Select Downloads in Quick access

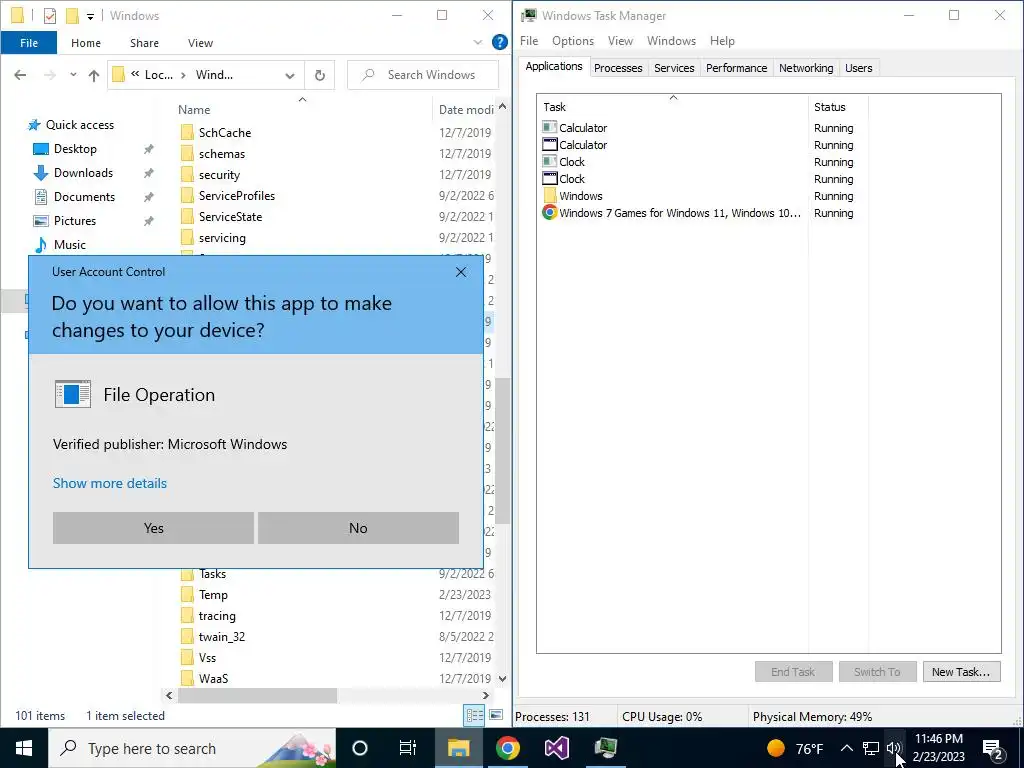(84, 173)
